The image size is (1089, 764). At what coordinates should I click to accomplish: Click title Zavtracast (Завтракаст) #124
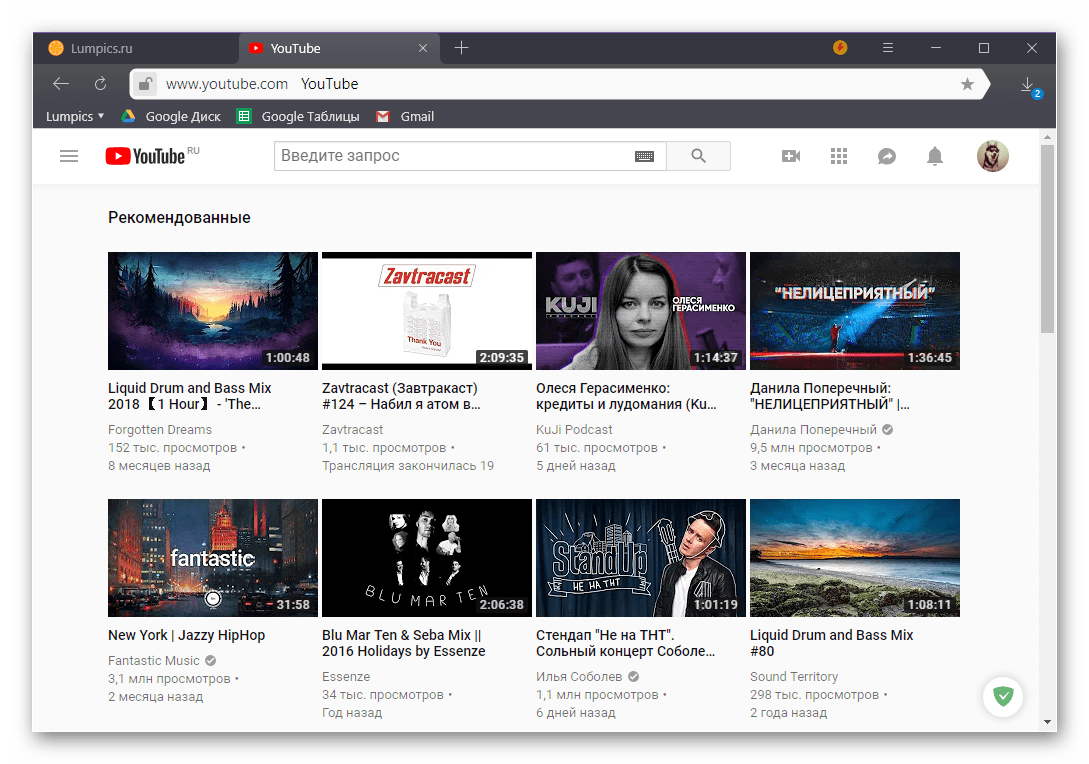401,396
